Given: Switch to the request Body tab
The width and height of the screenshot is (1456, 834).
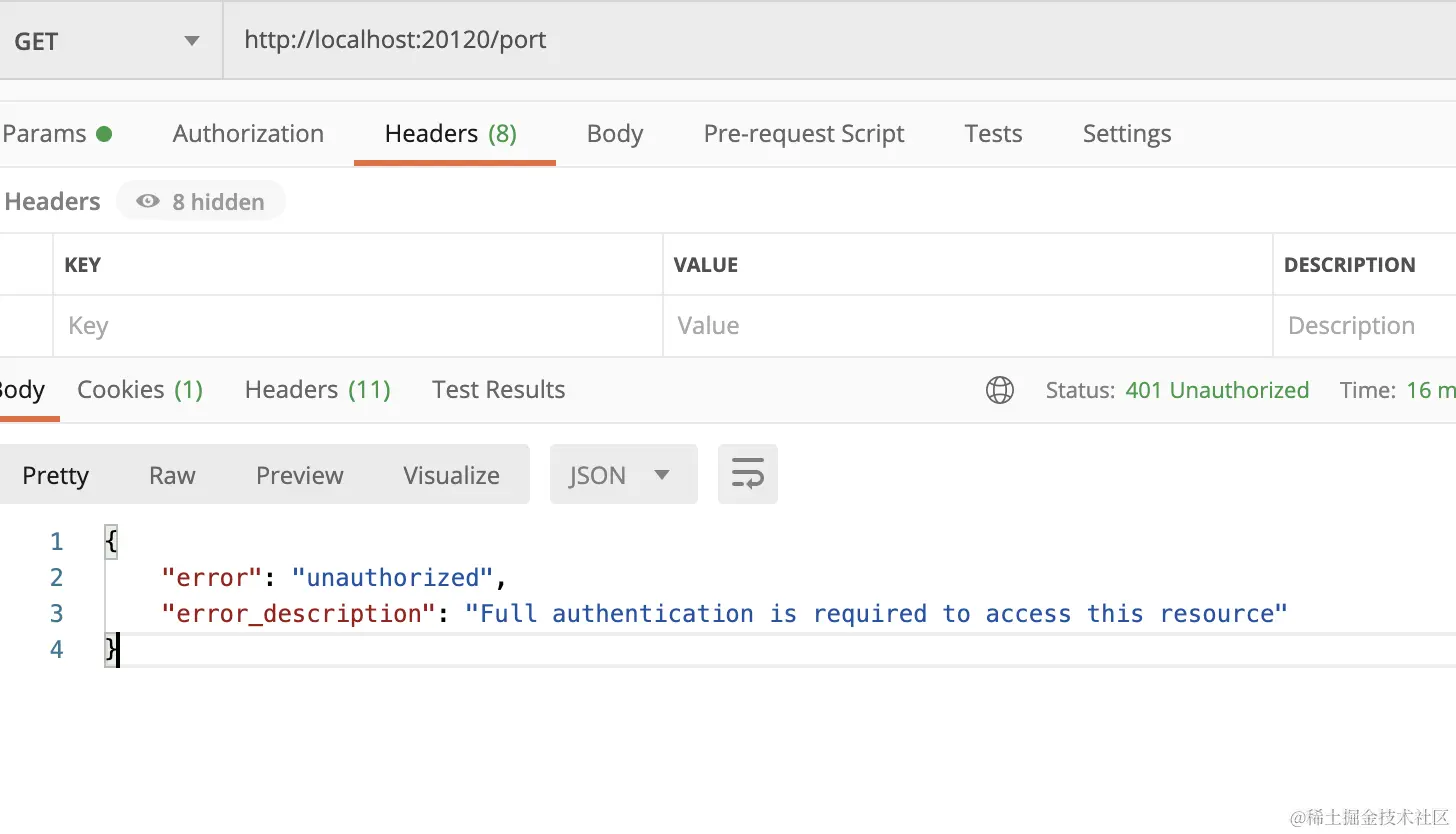Looking at the screenshot, I should click(x=615, y=134).
